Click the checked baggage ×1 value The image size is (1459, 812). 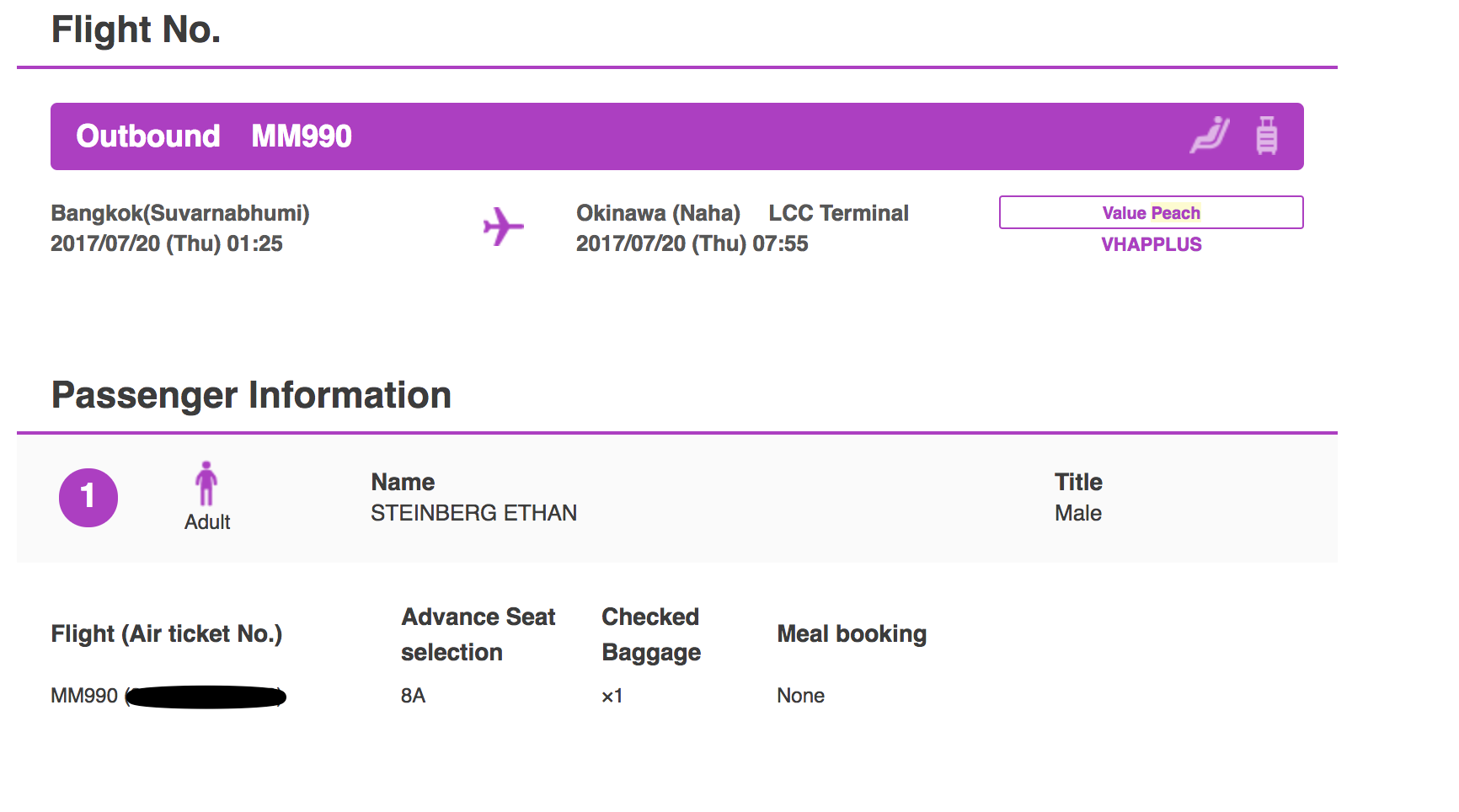coord(612,696)
